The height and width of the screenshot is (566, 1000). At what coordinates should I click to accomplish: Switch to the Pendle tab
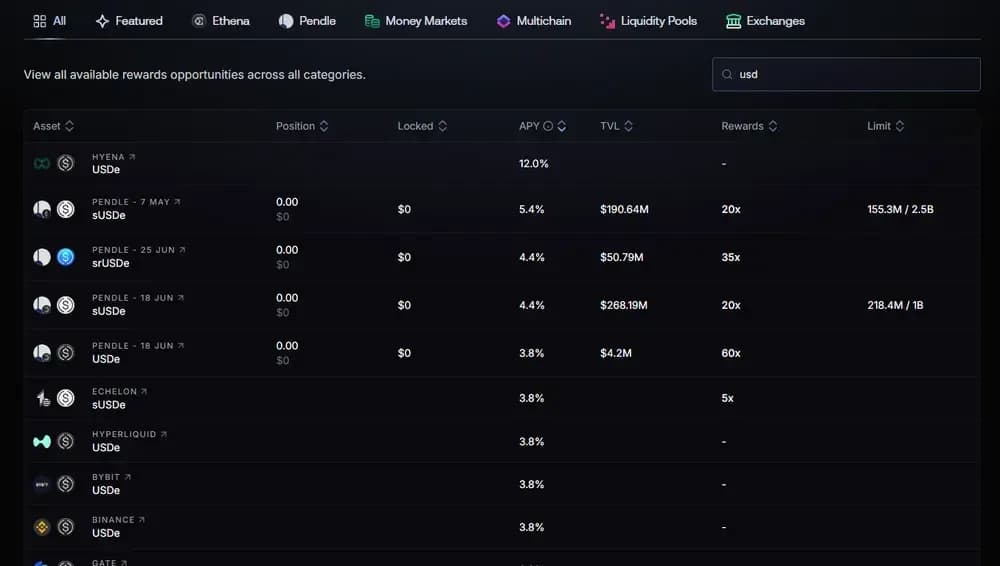[x=307, y=21]
